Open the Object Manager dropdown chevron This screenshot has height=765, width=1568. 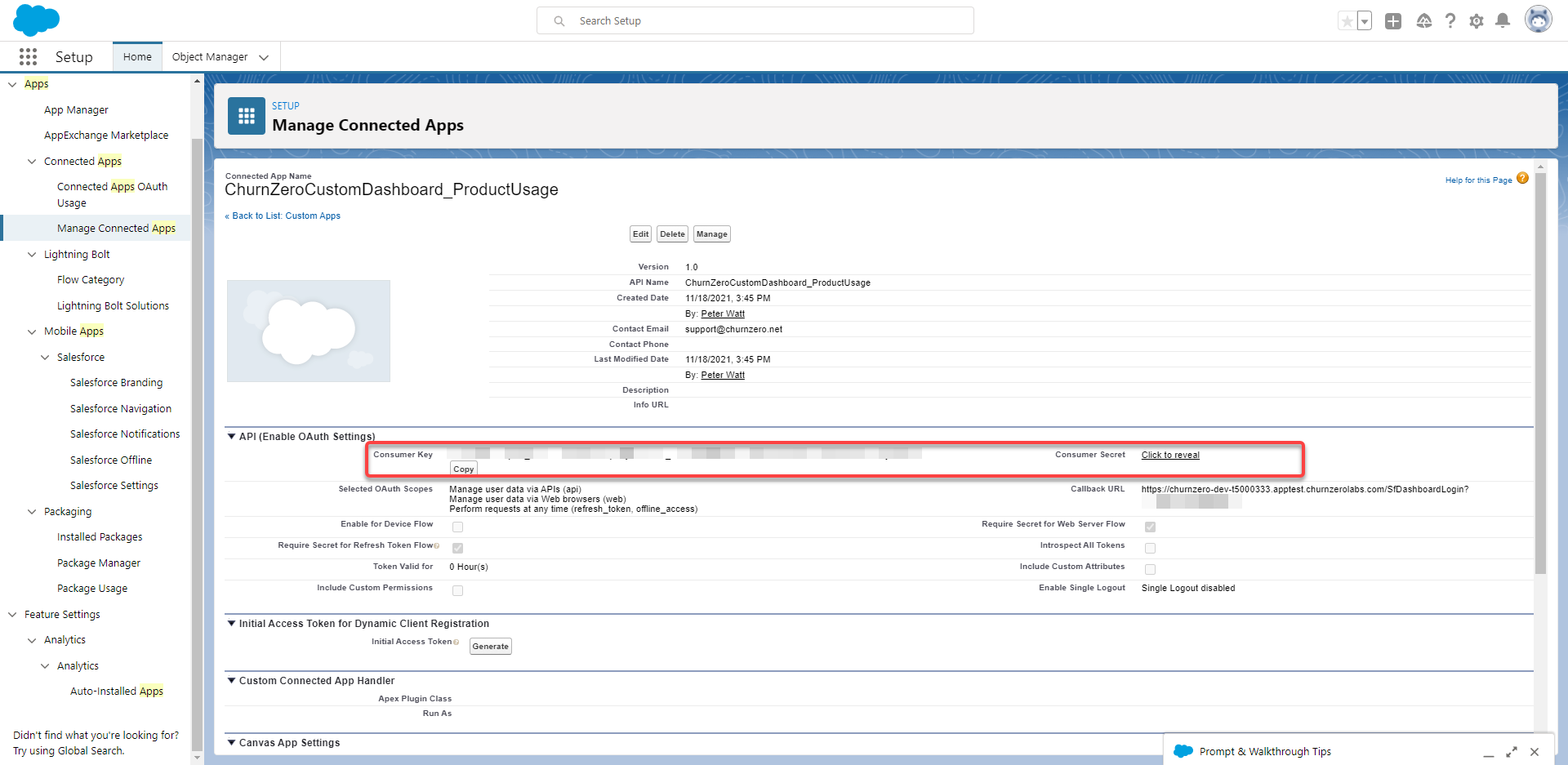click(264, 57)
